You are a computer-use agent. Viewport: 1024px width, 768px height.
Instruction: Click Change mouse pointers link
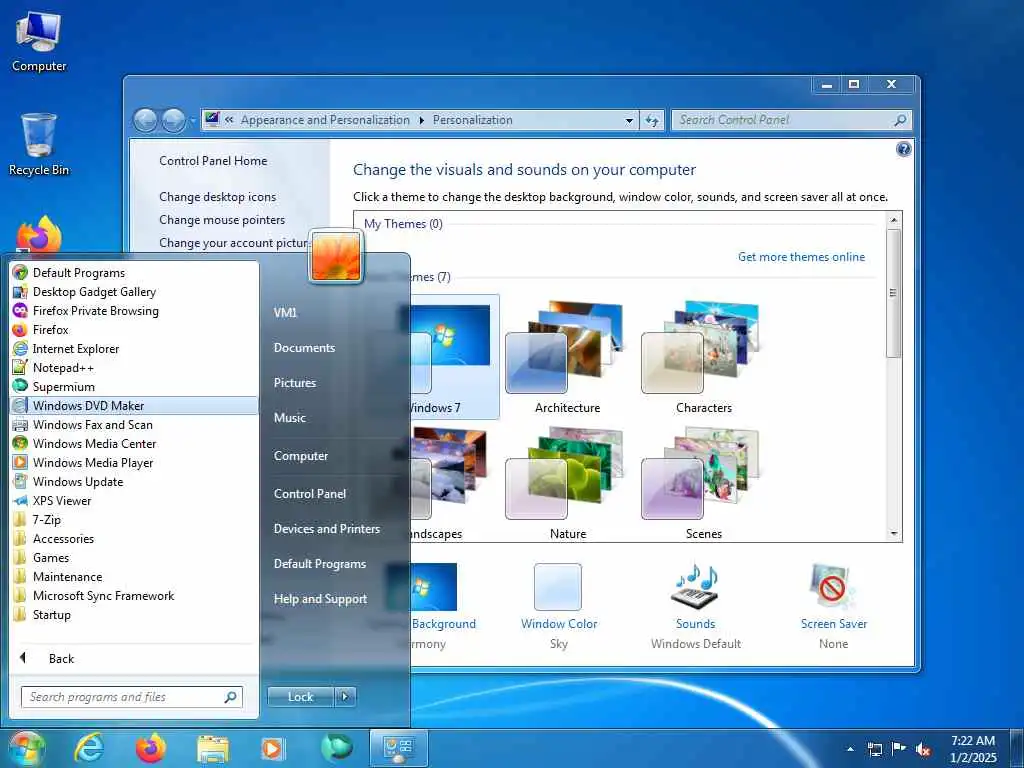click(222, 219)
